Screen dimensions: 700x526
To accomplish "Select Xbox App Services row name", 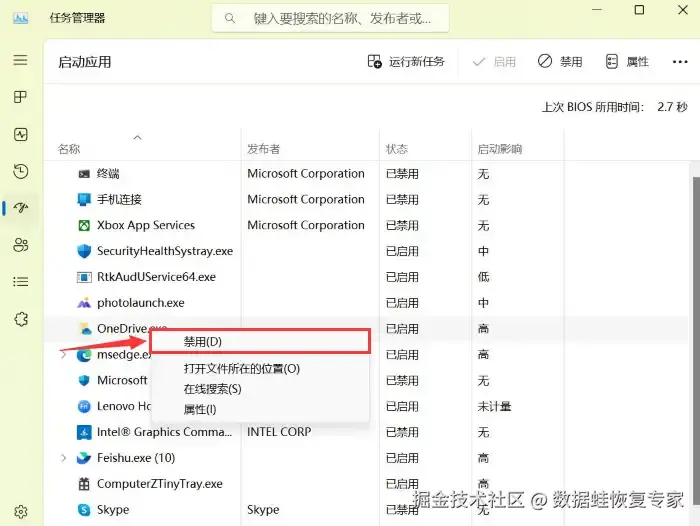I will (146, 225).
